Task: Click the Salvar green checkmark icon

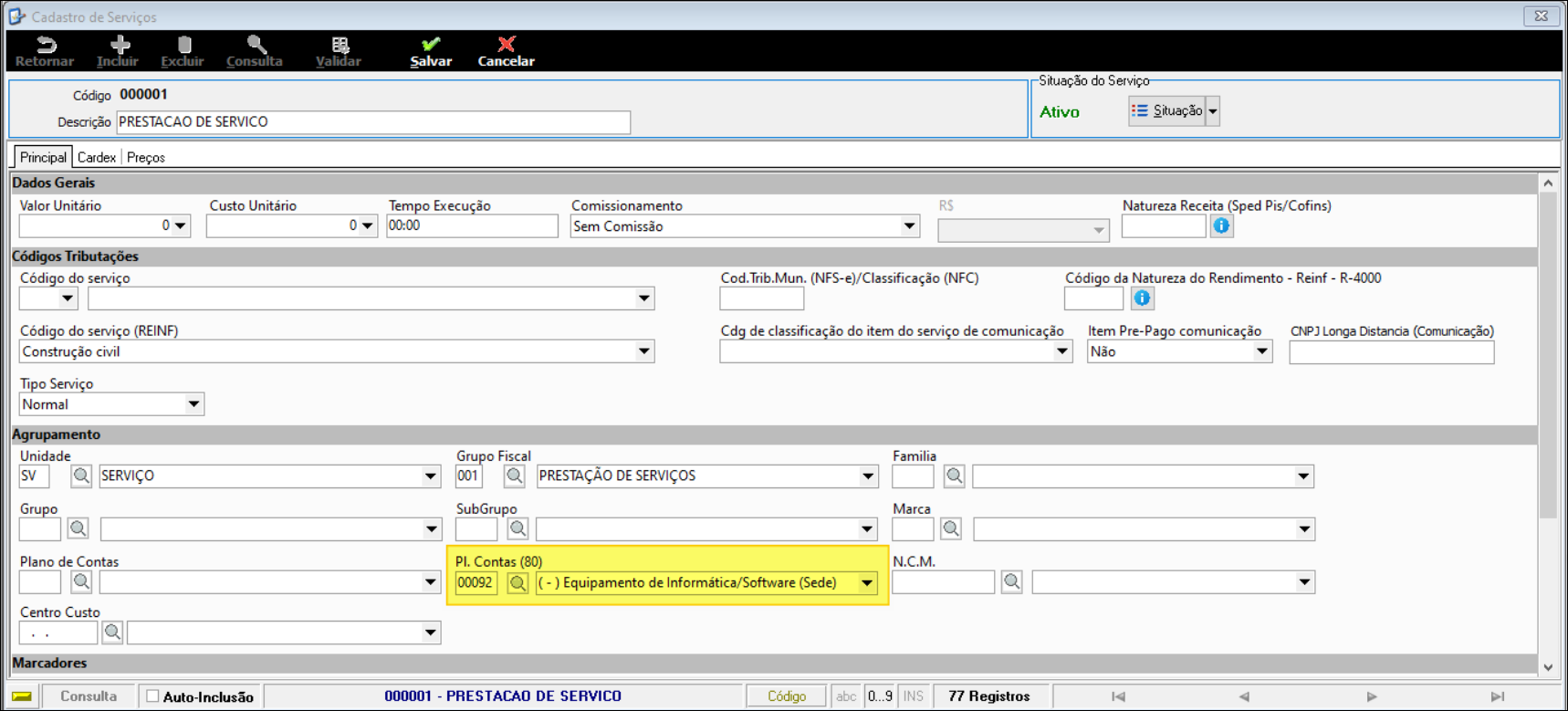Action: (431, 44)
